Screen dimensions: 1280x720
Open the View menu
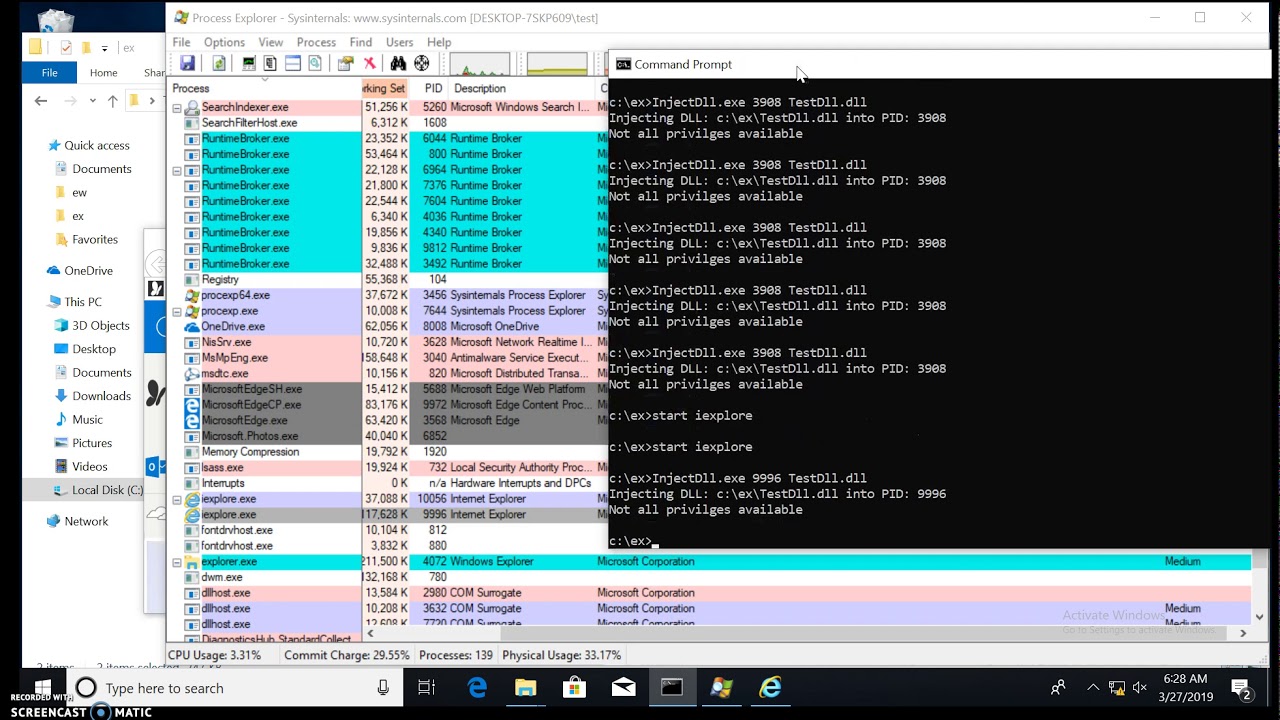(271, 42)
